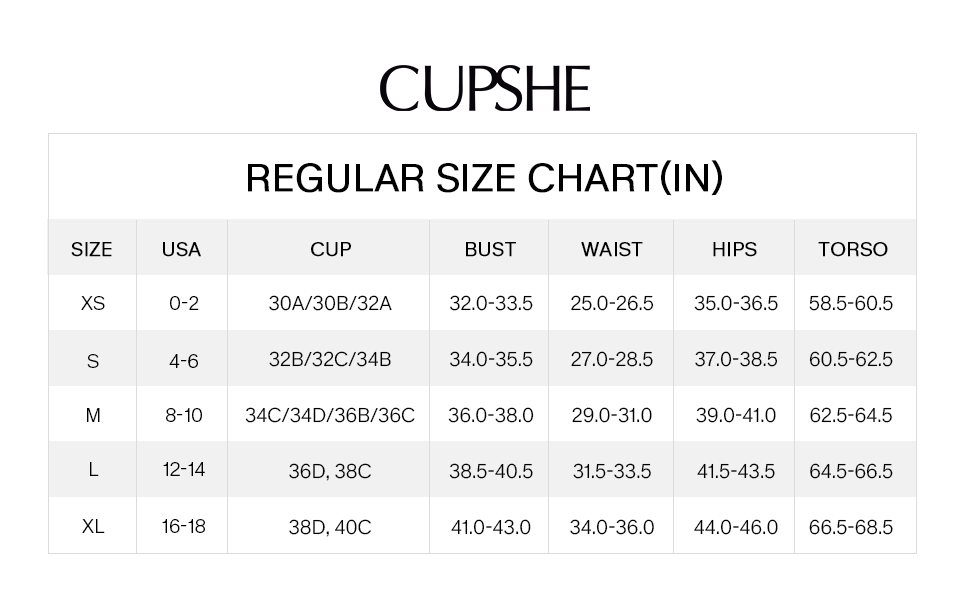Image resolution: width=970 pixels, height=600 pixels.
Task: Click the REGULAR SIZE CHART(IN) title
Action: coord(484,178)
